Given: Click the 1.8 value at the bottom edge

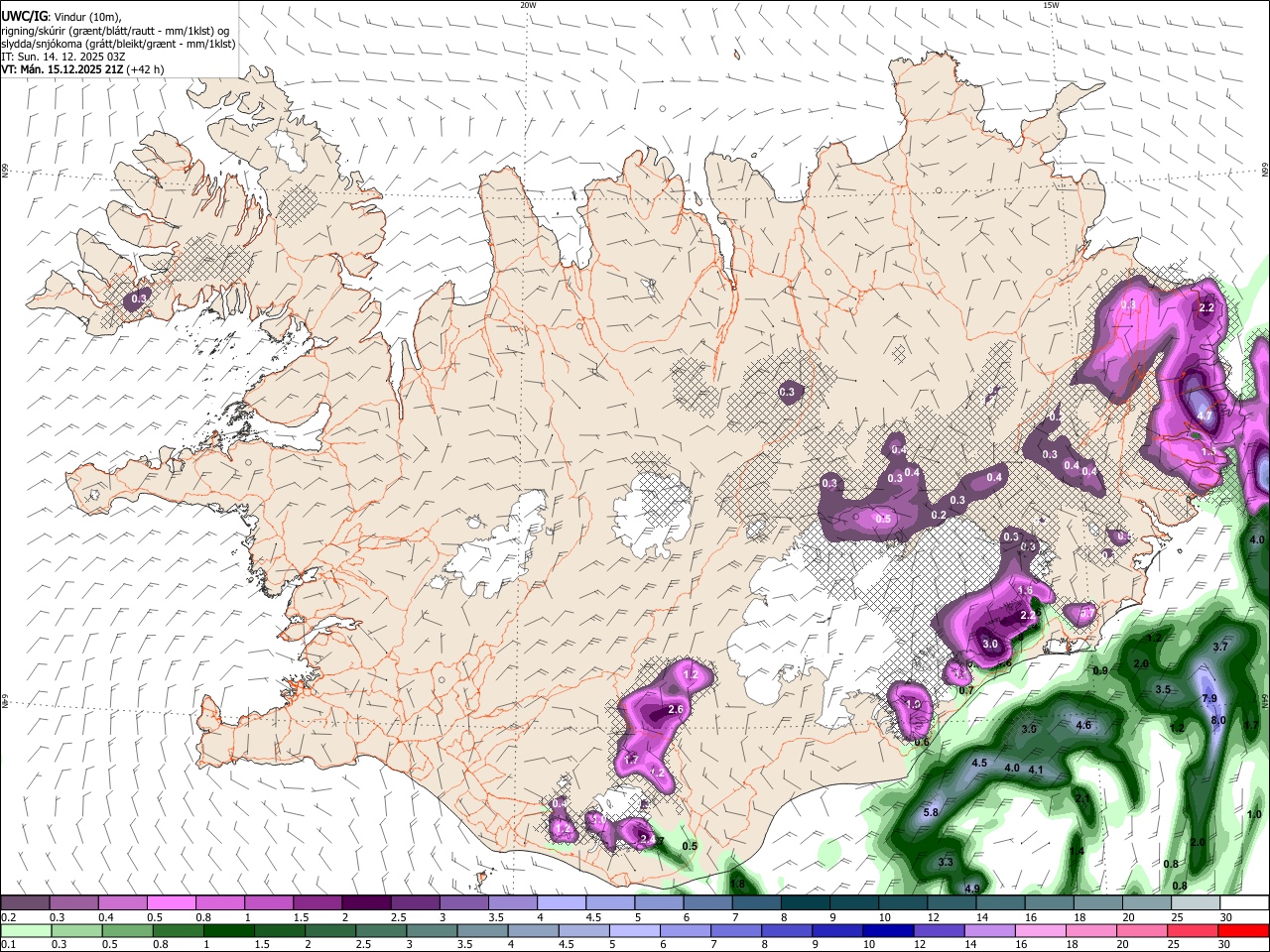Looking at the screenshot, I should pyautogui.click(x=737, y=884).
